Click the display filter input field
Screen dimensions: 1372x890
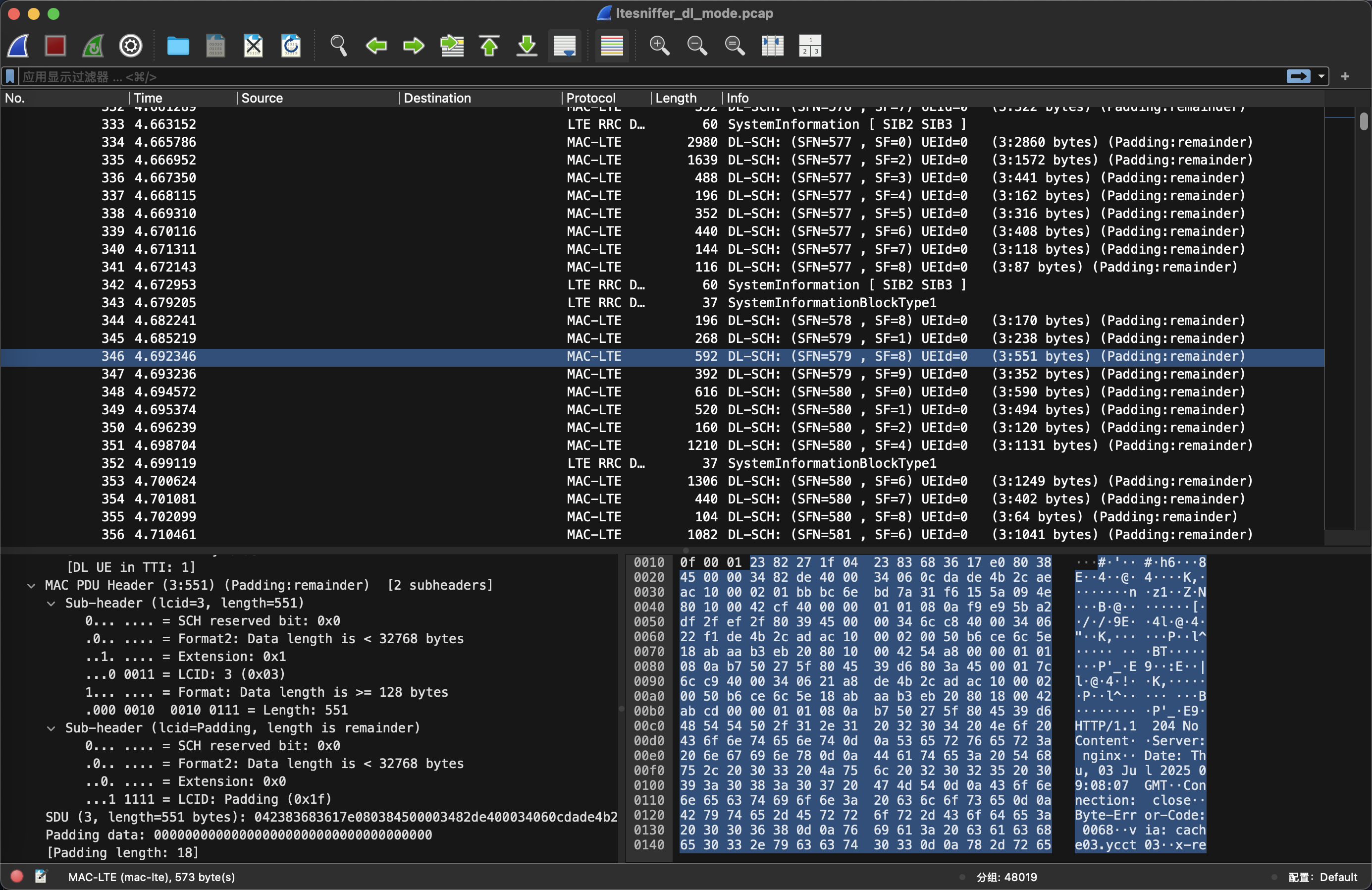click(x=651, y=76)
